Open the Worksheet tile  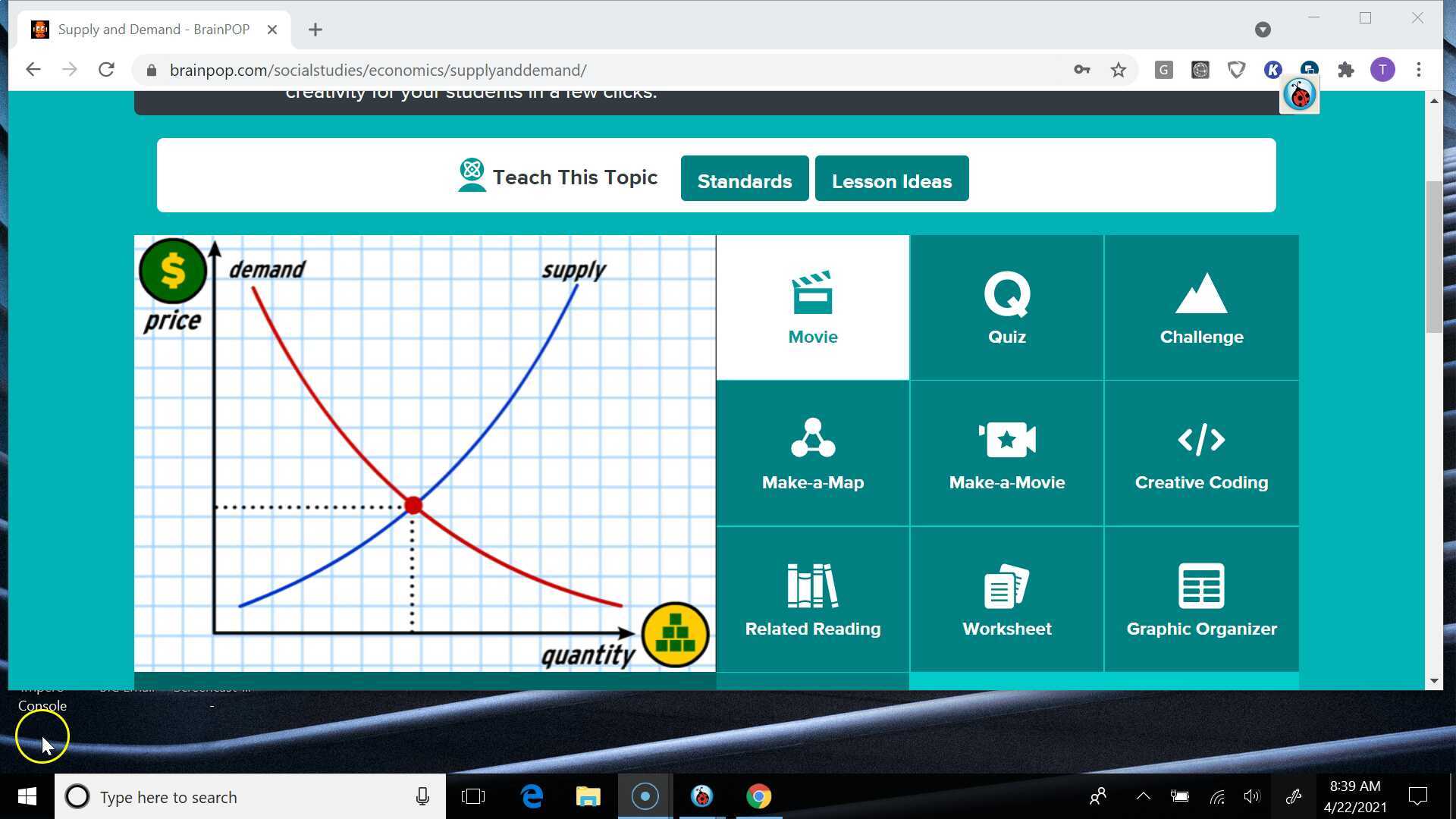(1006, 599)
